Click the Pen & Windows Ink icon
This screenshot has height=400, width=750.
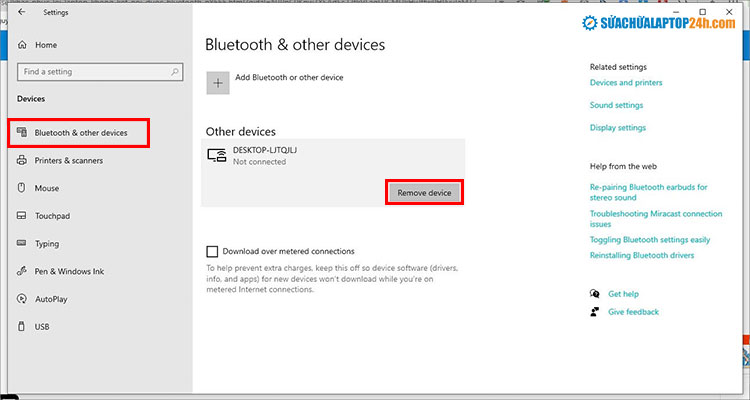tap(22, 271)
